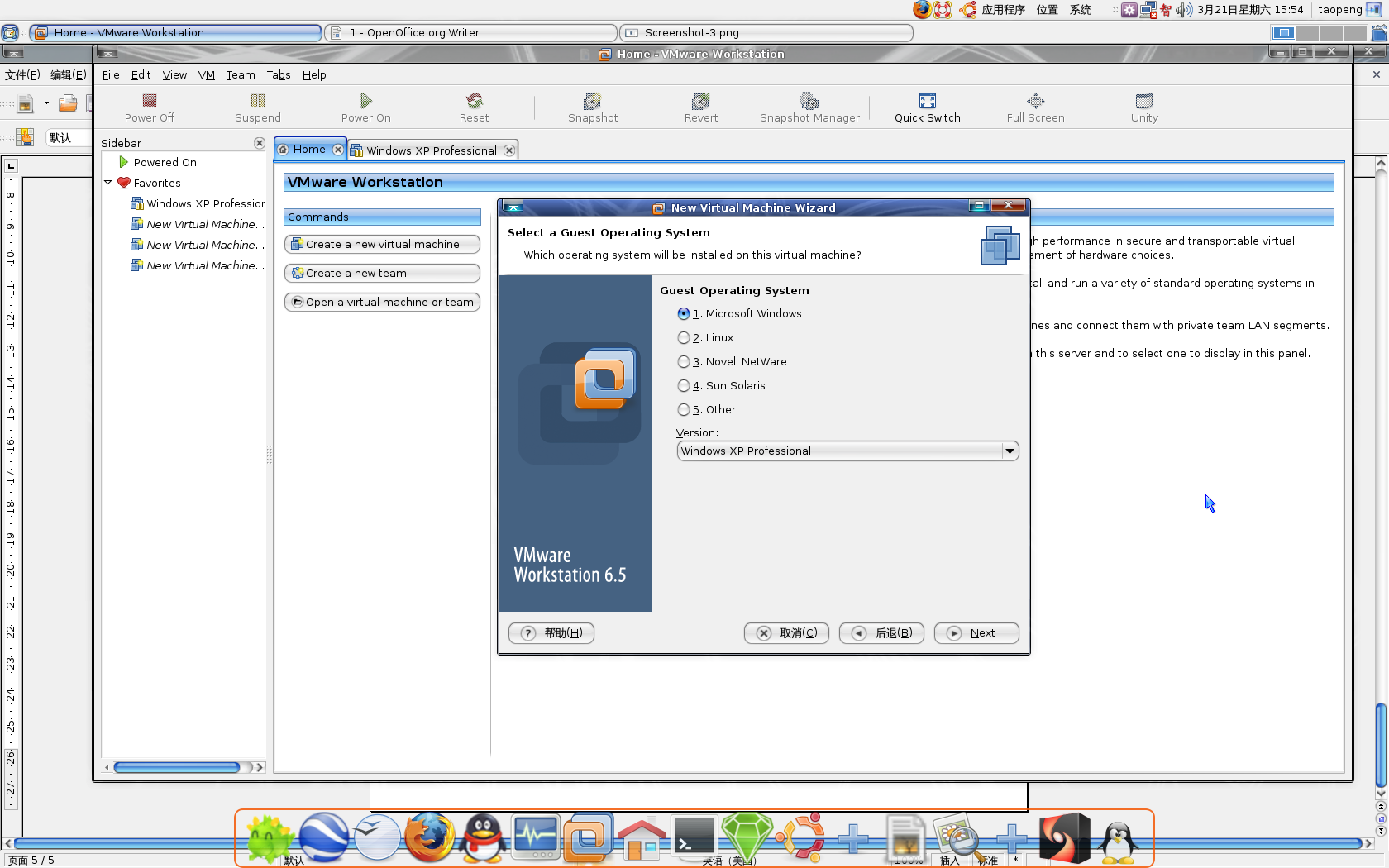Open the File menu in VMware
Screen dimensions: 1389x868
[x=111, y=74]
